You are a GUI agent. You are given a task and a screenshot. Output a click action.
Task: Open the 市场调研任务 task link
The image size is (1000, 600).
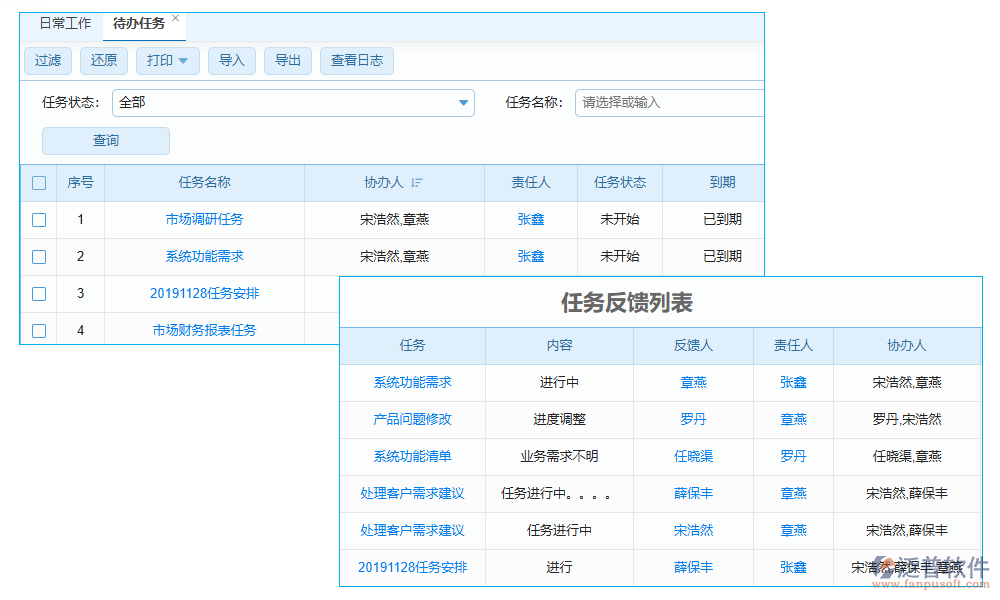pyautogui.click(x=205, y=220)
